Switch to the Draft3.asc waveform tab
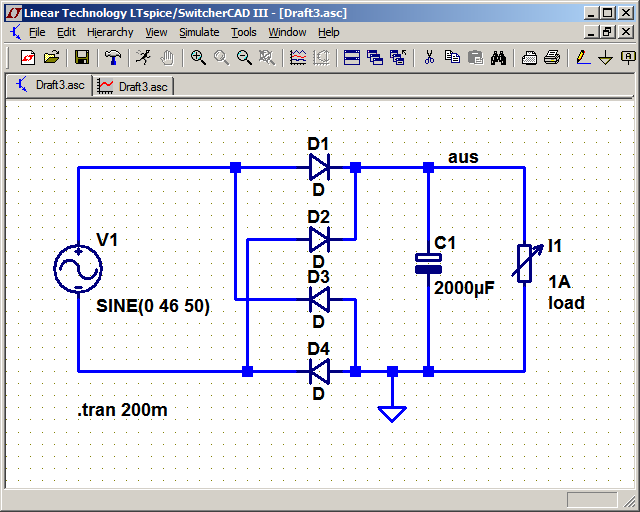The height and width of the screenshot is (512, 640). coord(133,86)
